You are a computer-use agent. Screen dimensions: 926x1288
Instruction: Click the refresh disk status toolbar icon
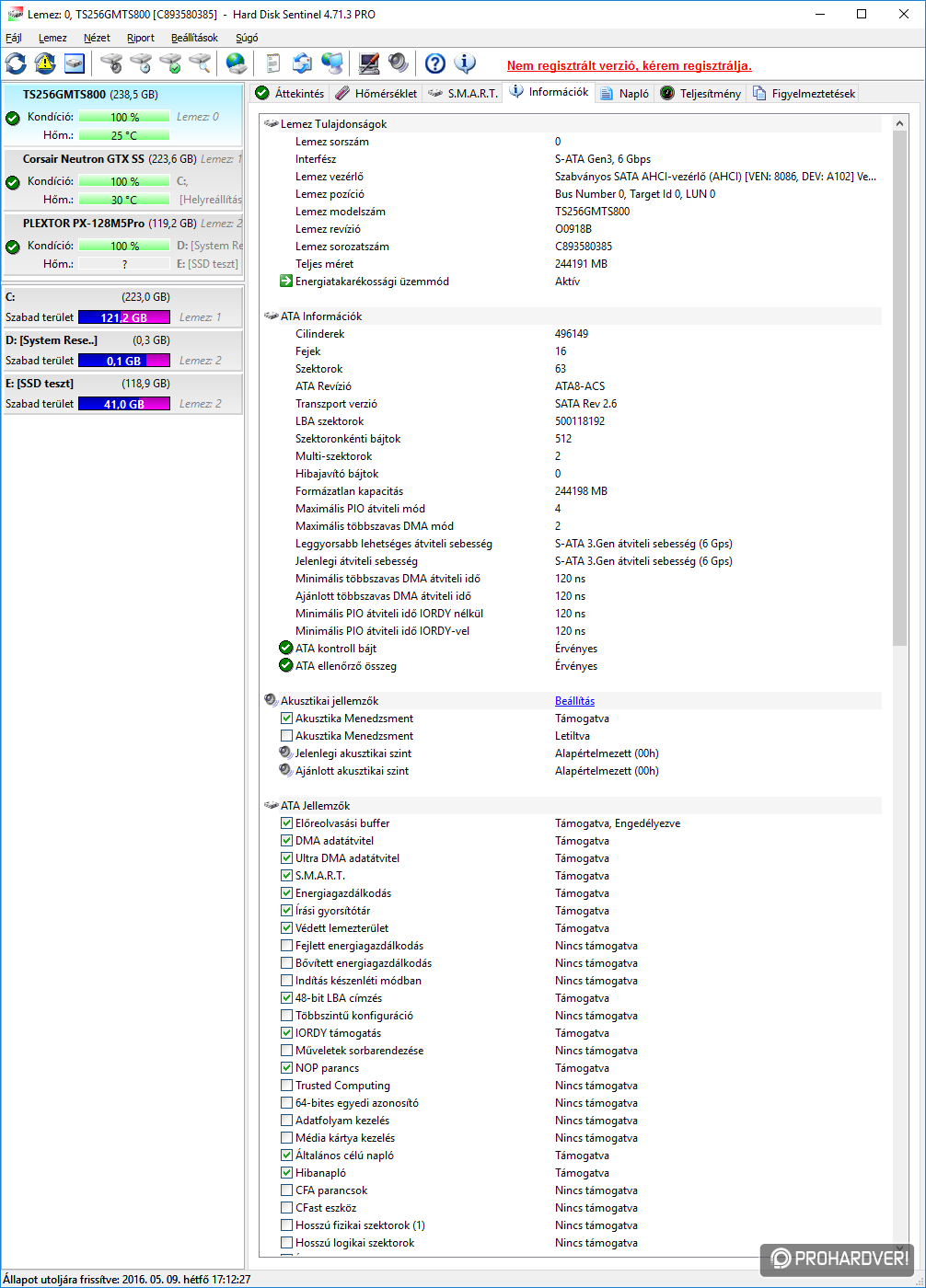(16, 63)
